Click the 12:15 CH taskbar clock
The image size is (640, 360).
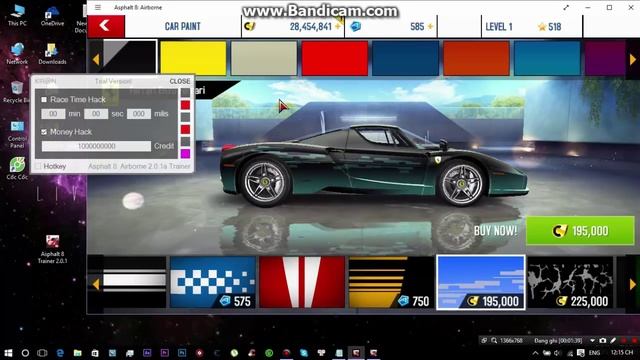point(622,352)
